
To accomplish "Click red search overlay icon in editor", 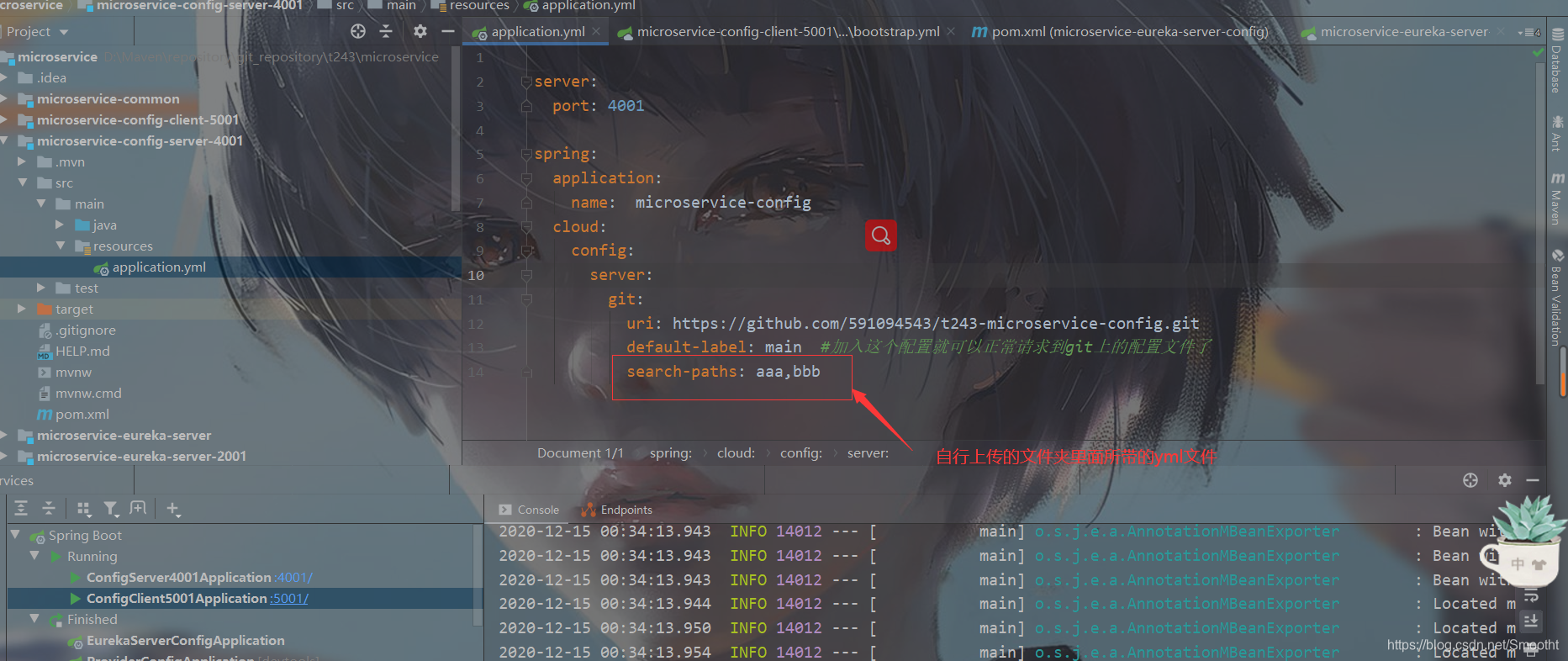I will 880,235.
